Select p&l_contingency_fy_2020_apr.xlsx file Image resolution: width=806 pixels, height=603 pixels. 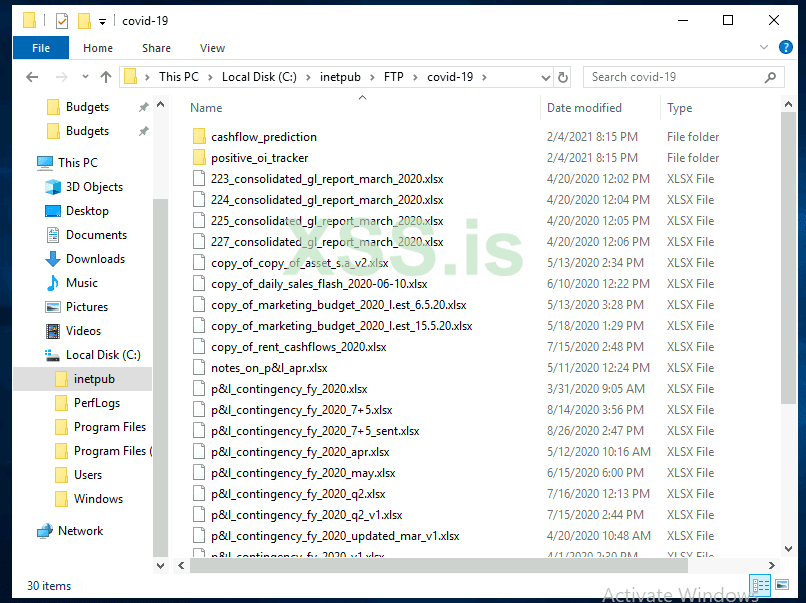coord(300,452)
